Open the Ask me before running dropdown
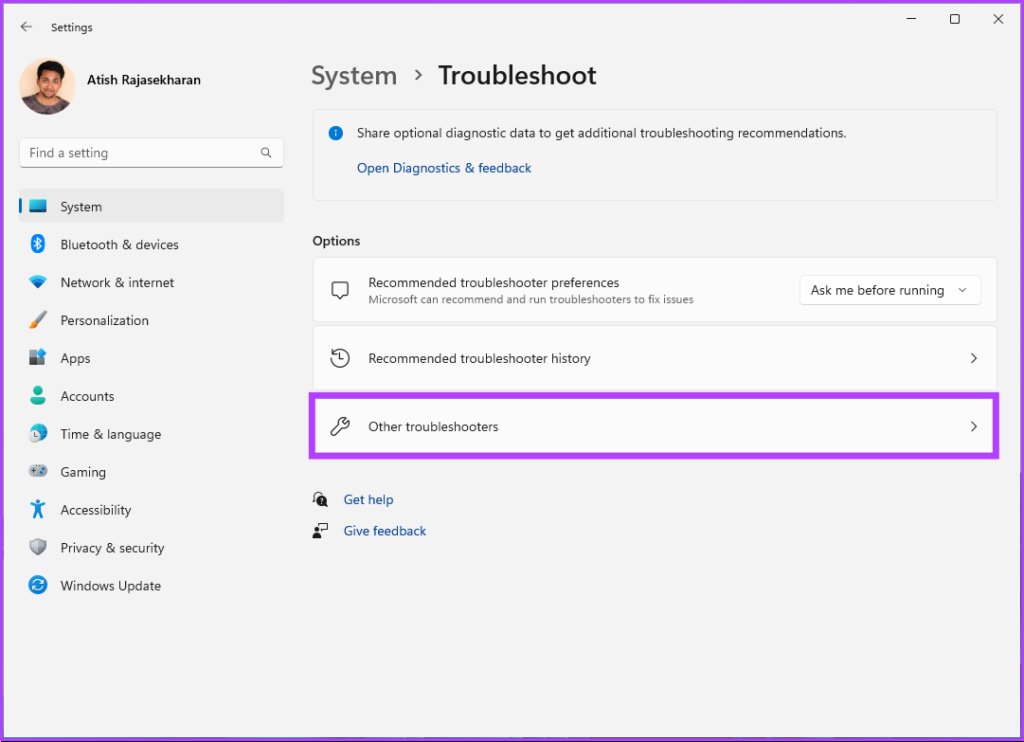Viewport: 1024px width, 742px height. (x=889, y=290)
